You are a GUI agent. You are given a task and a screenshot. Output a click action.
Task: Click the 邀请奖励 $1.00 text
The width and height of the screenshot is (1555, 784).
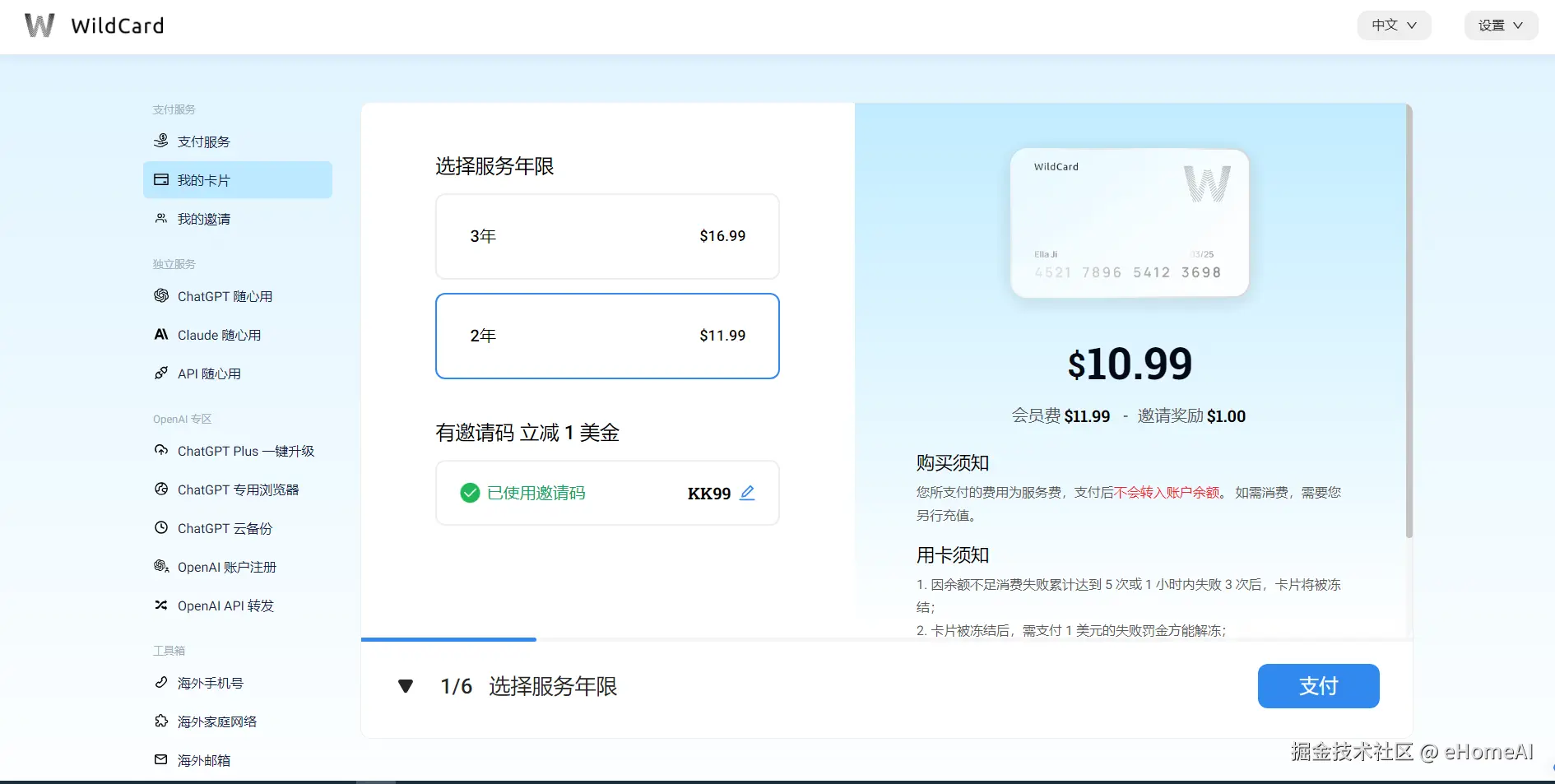click(x=1191, y=416)
